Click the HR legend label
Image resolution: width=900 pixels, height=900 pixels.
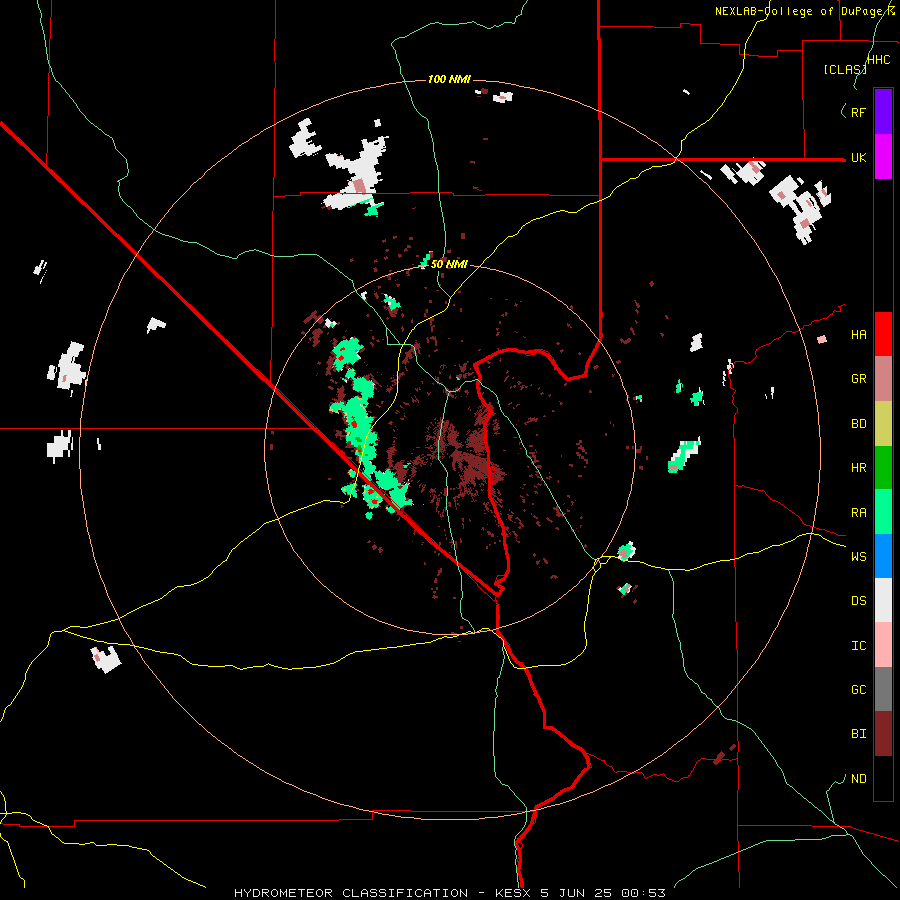pos(858,468)
